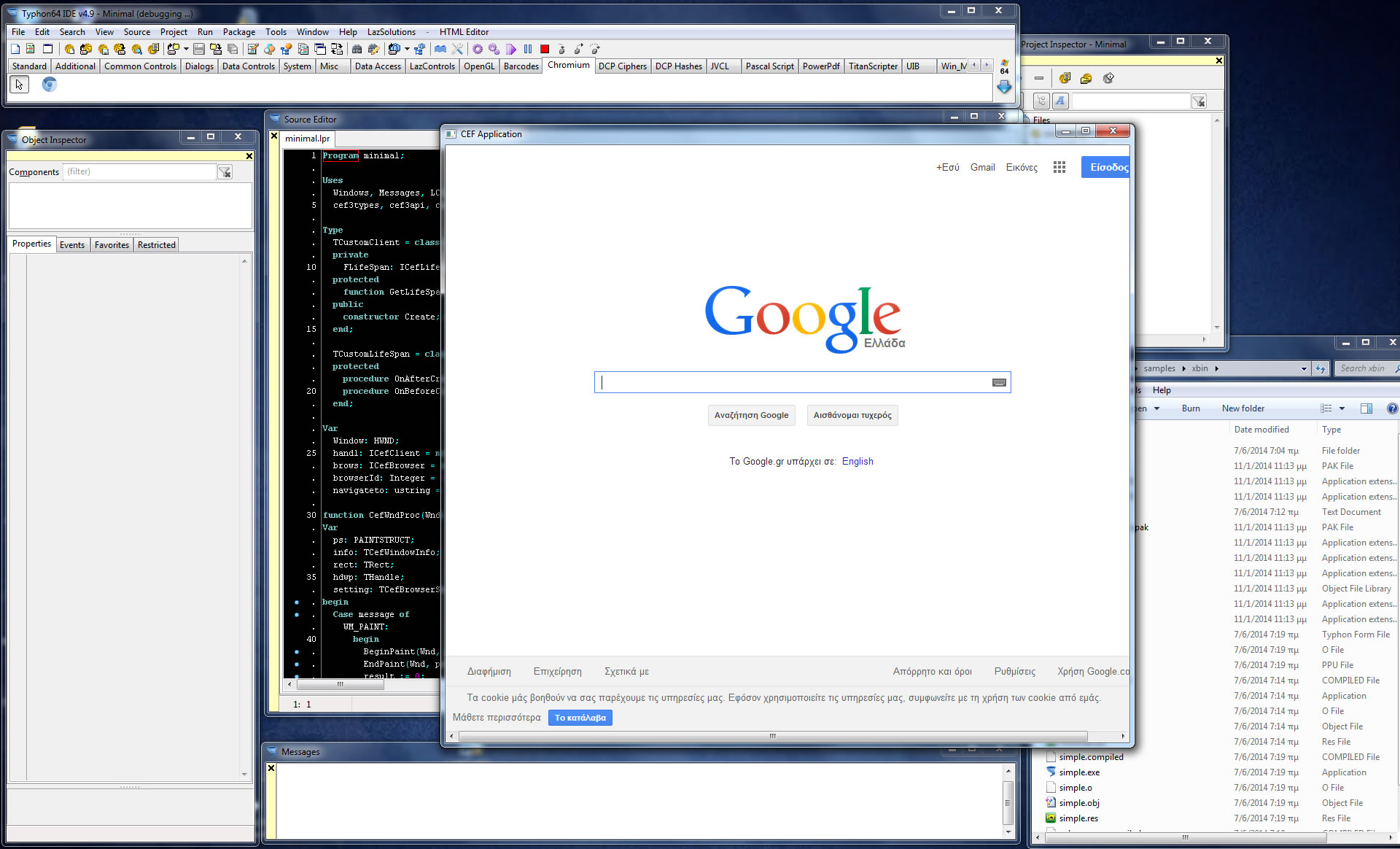Click the Step Into icon
Screen dimensions: 1400x849
click(561, 49)
